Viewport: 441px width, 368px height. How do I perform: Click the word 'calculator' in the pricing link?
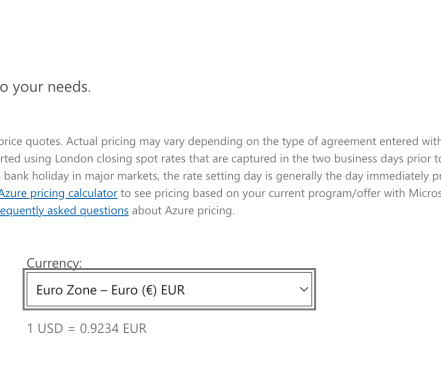(x=93, y=193)
